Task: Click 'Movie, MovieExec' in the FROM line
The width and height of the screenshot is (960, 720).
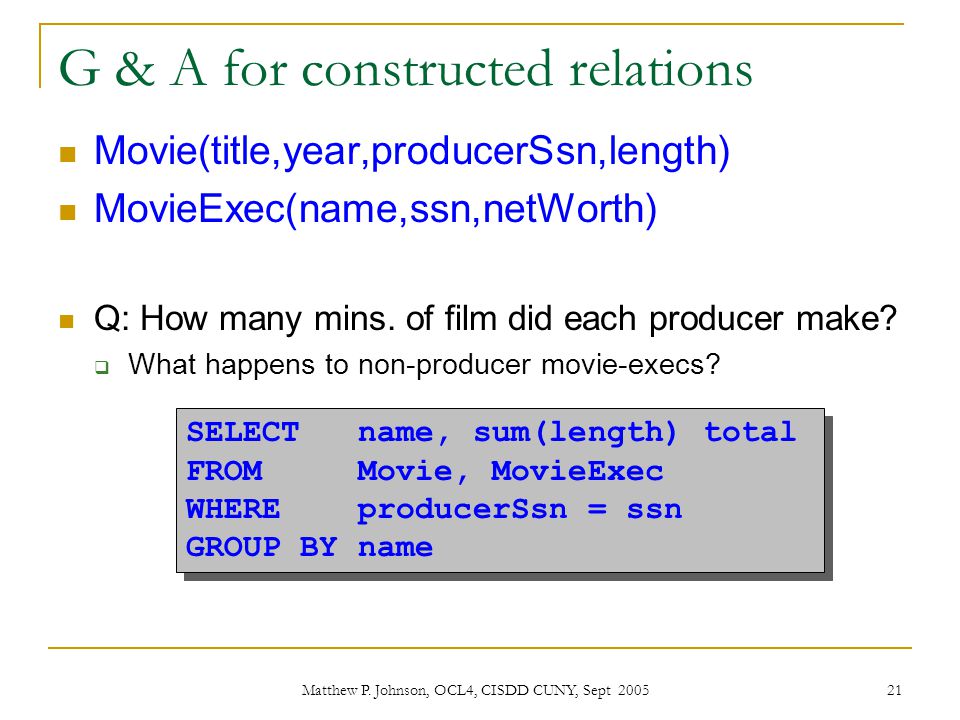Action: coord(510,471)
